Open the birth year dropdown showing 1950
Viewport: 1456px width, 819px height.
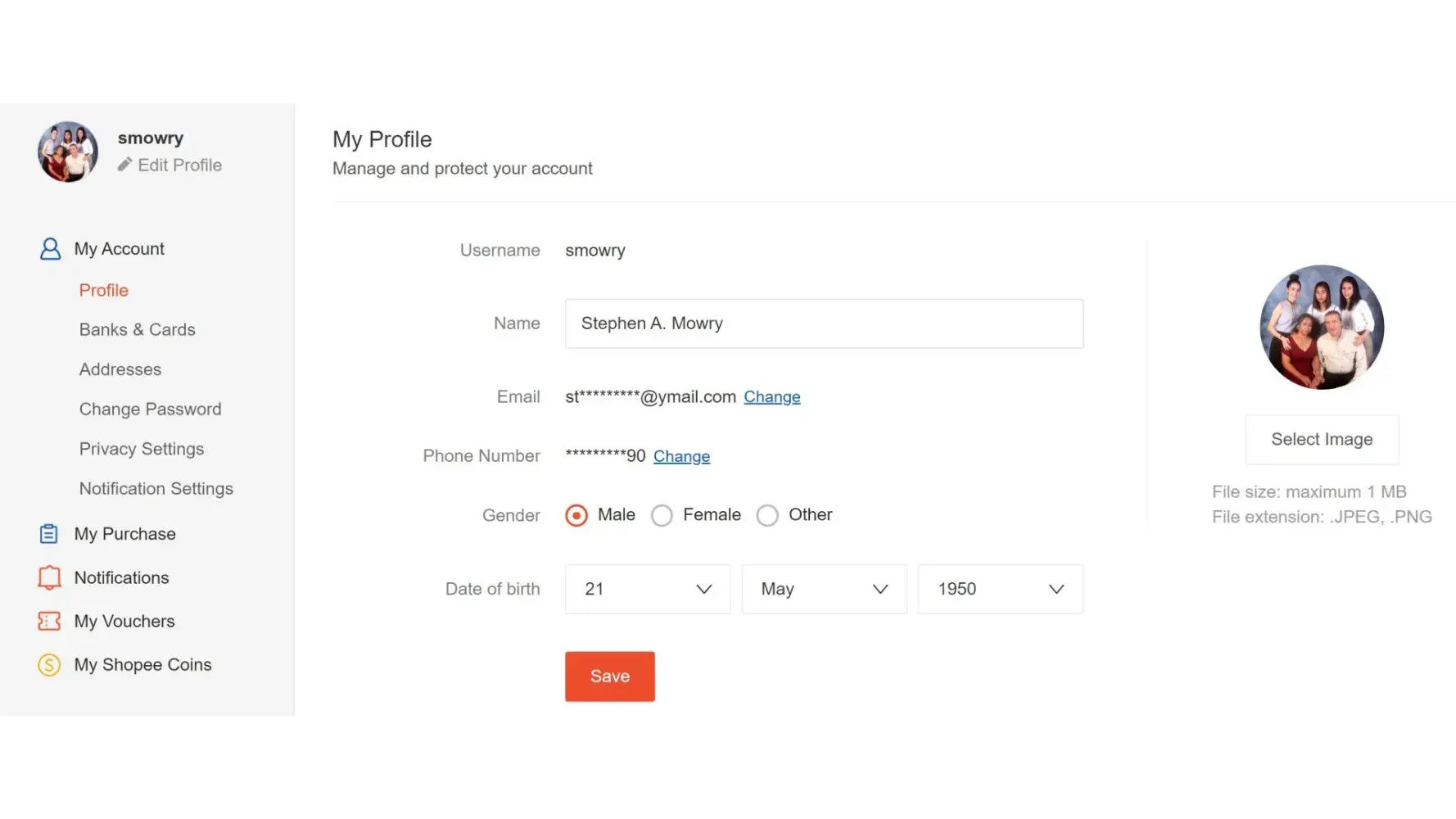point(1000,589)
